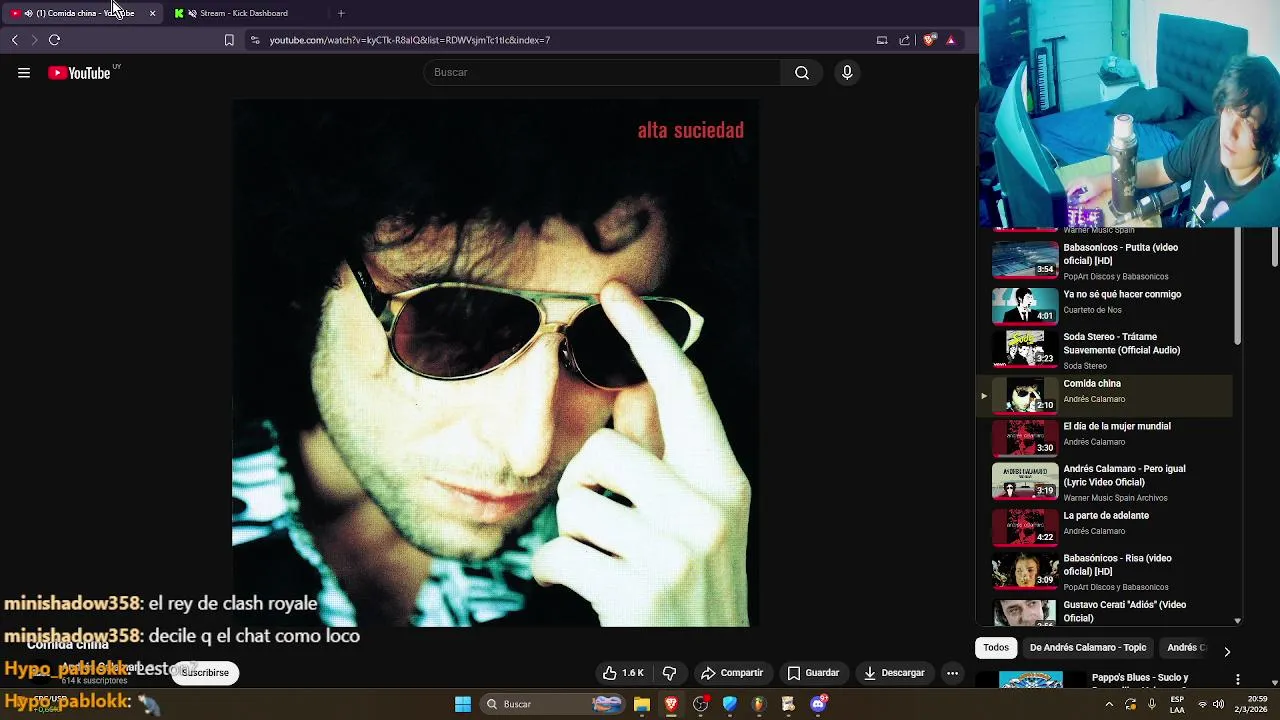Click the Suscribirse button
This screenshot has height=720, width=1280.
pos(205,673)
